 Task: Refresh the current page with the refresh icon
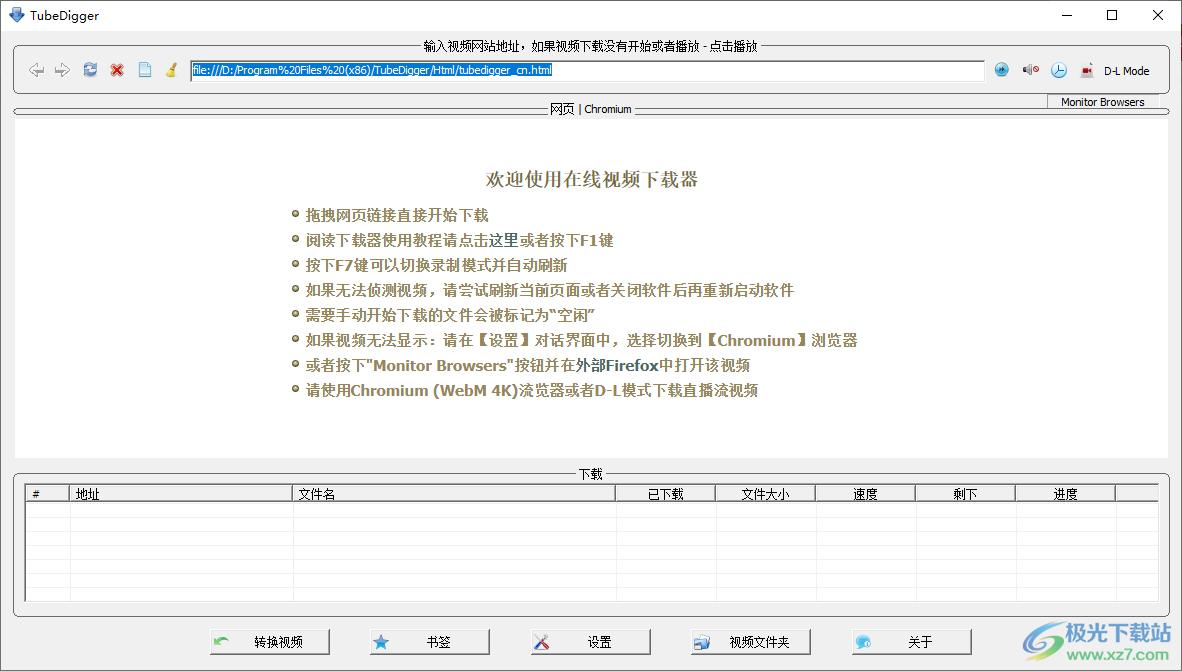(89, 70)
